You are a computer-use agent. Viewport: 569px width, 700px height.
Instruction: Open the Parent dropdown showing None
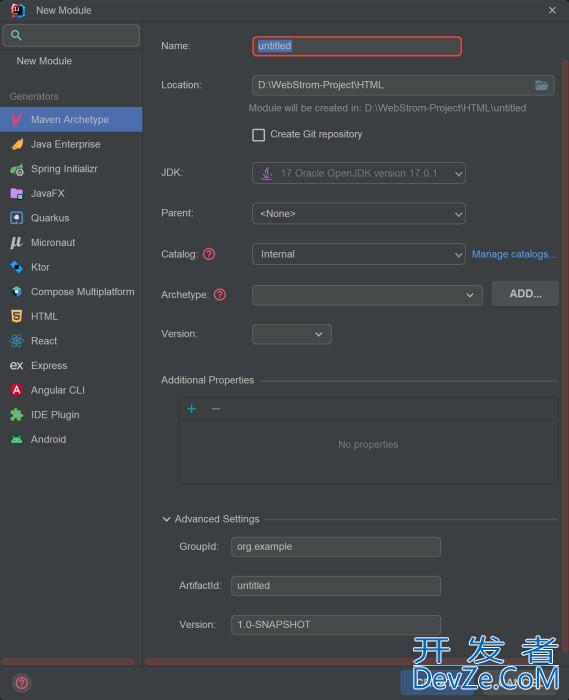(x=359, y=213)
